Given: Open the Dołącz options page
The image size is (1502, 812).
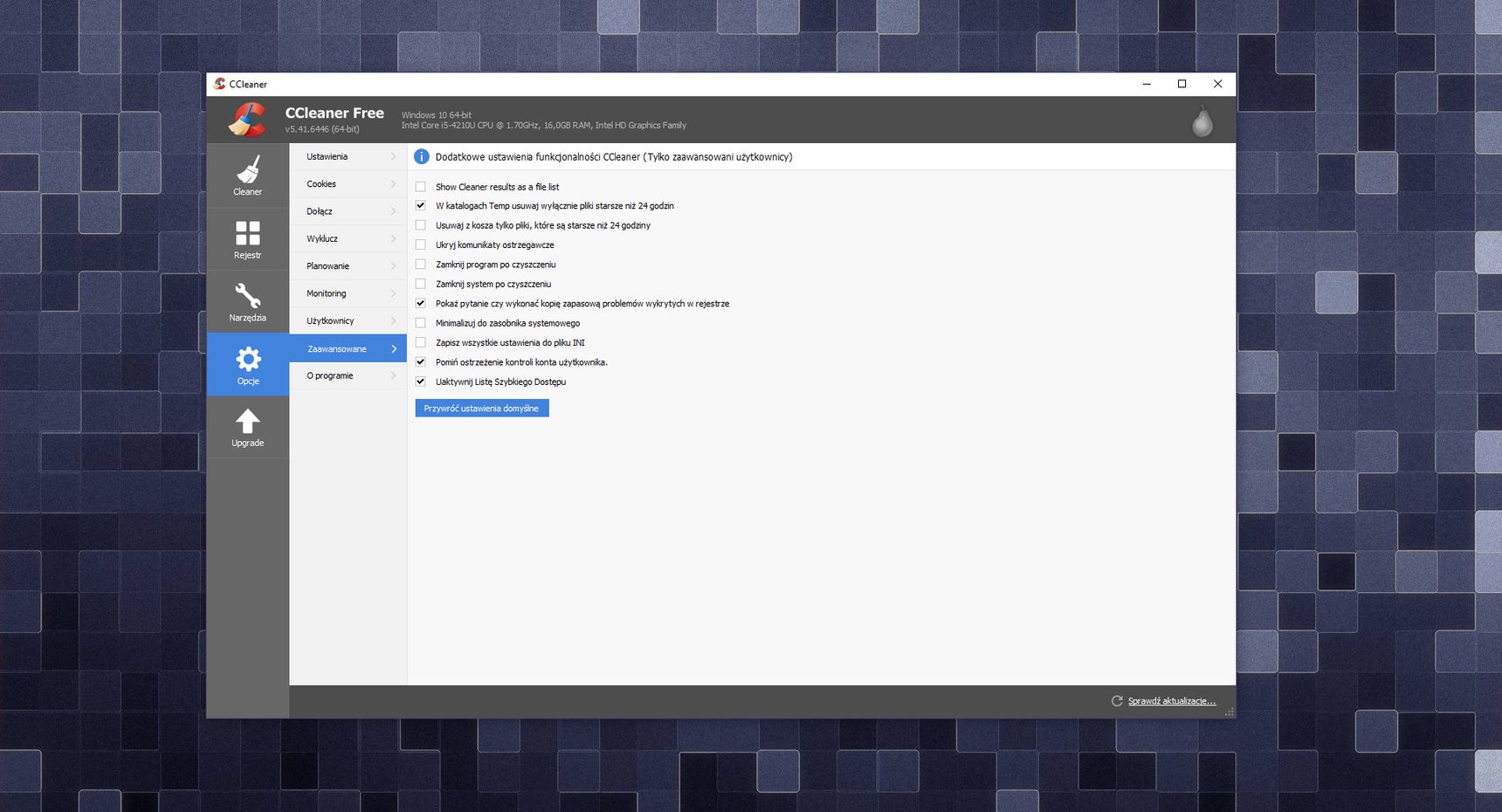Looking at the screenshot, I should (x=348, y=211).
